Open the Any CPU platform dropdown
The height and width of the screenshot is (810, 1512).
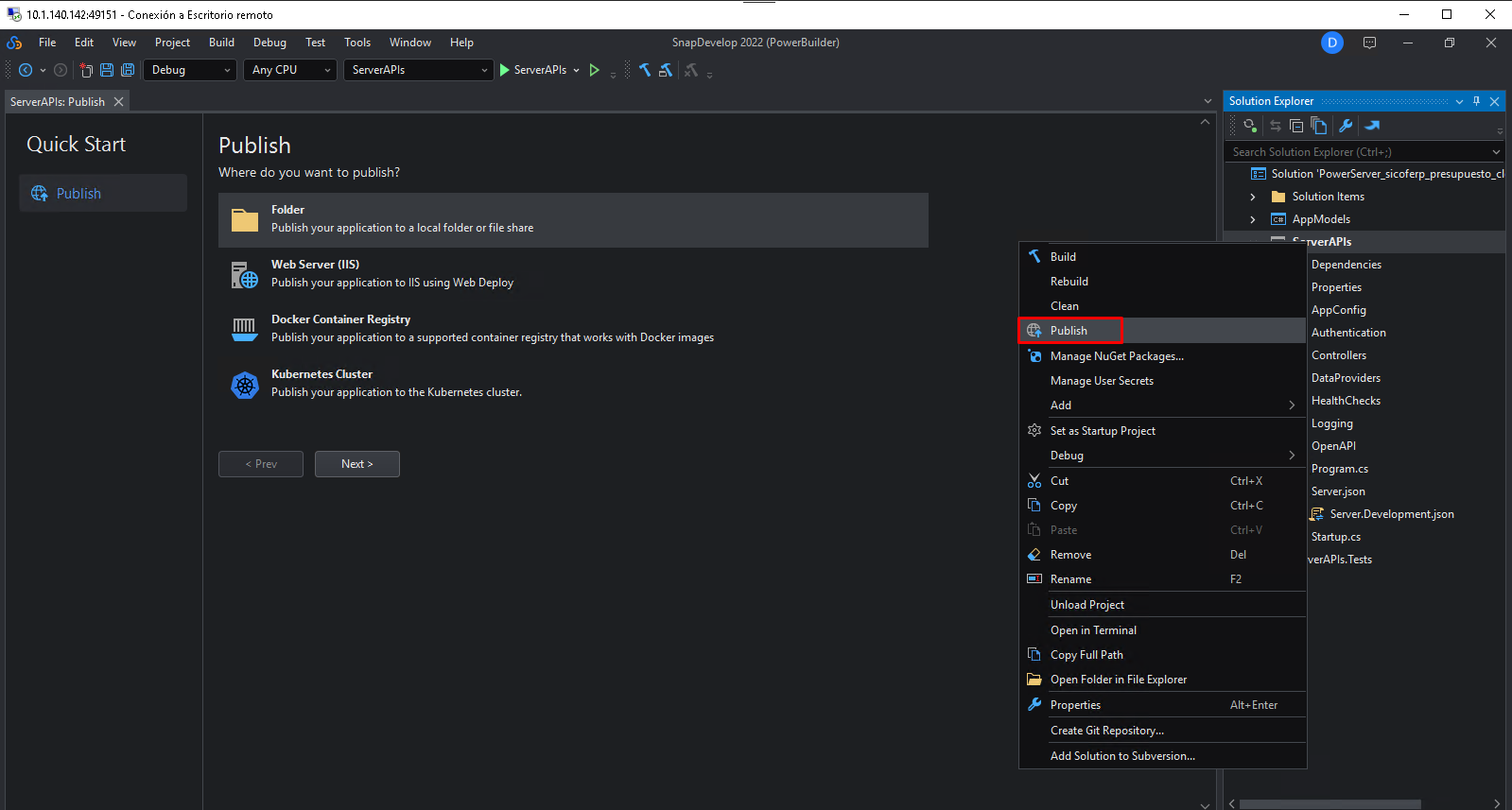point(290,70)
